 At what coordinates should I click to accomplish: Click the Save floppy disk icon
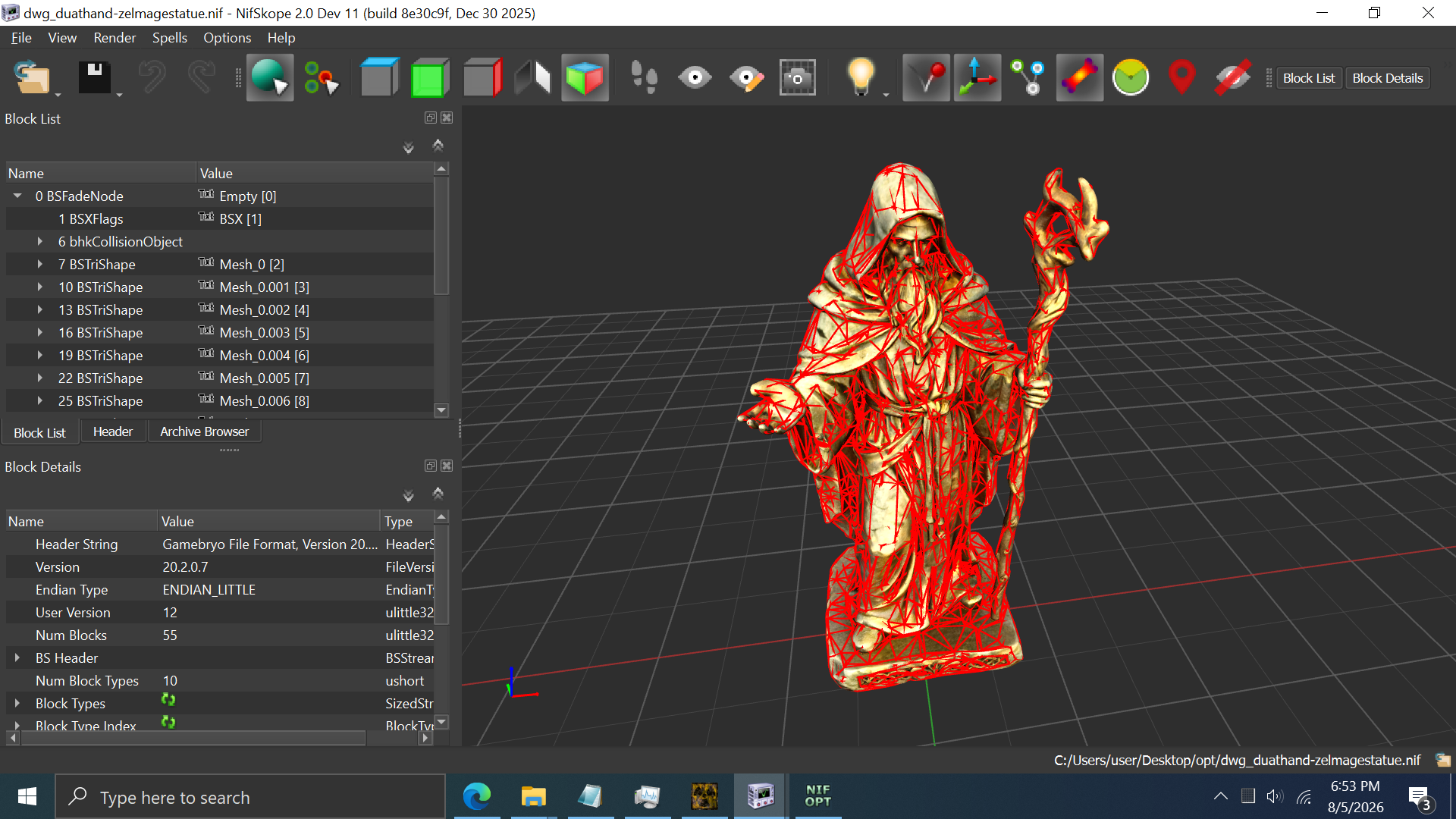(x=95, y=77)
